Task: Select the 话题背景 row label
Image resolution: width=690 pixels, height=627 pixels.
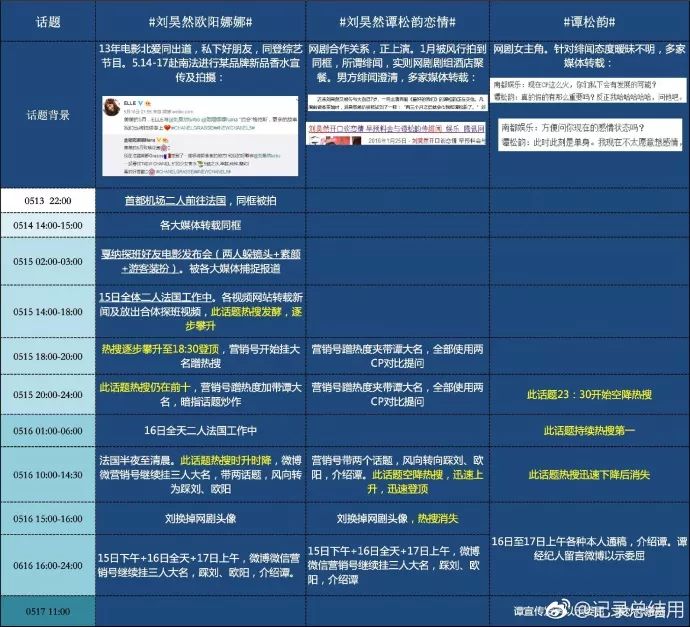Action: point(48,115)
